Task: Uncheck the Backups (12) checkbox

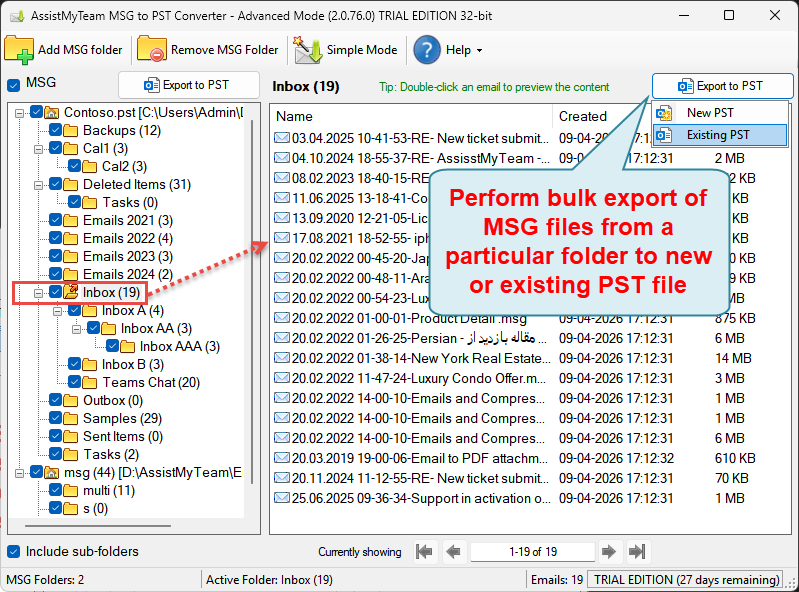Action: [x=55, y=130]
